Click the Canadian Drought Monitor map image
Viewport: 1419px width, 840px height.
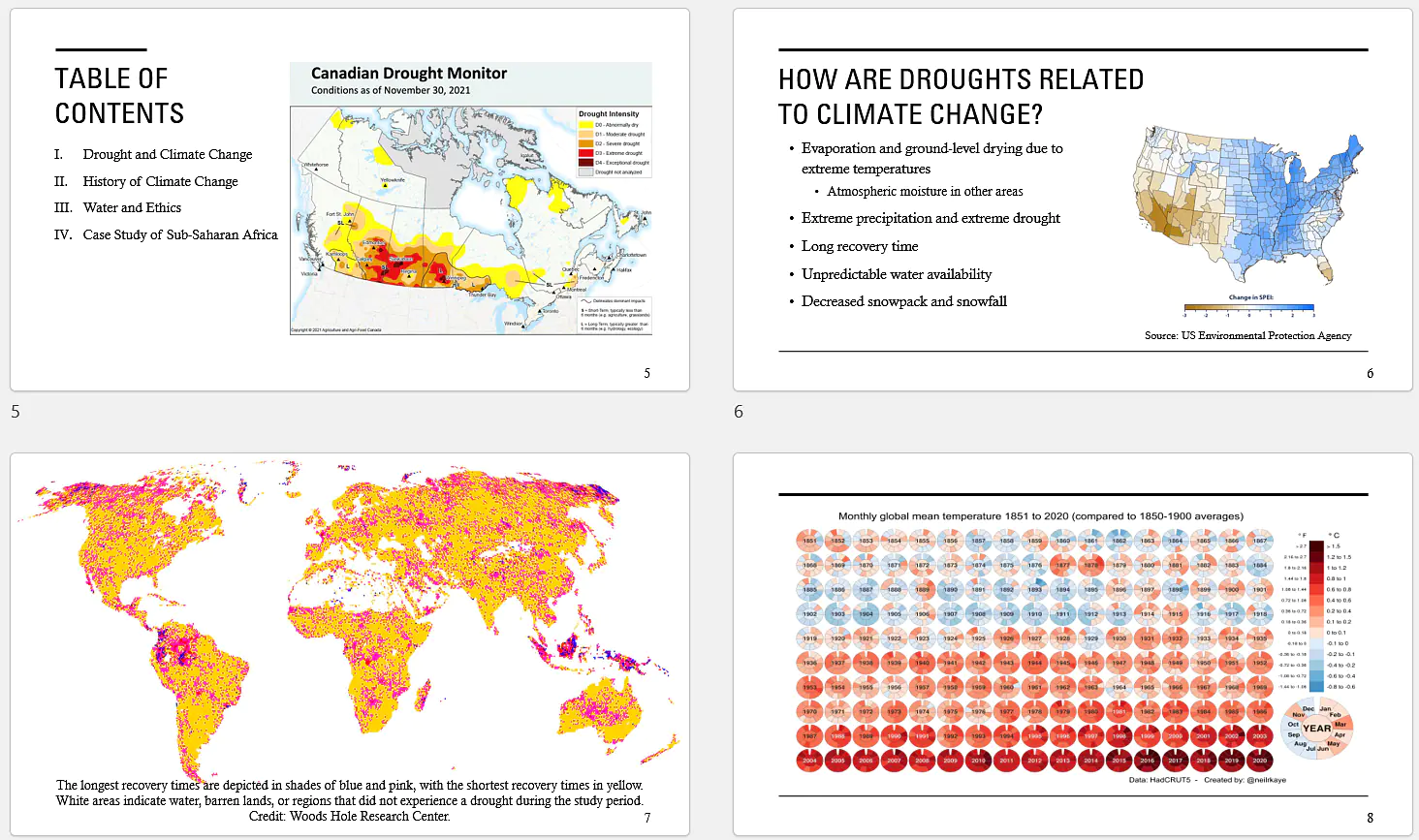pyautogui.click(x=471, y=199)
